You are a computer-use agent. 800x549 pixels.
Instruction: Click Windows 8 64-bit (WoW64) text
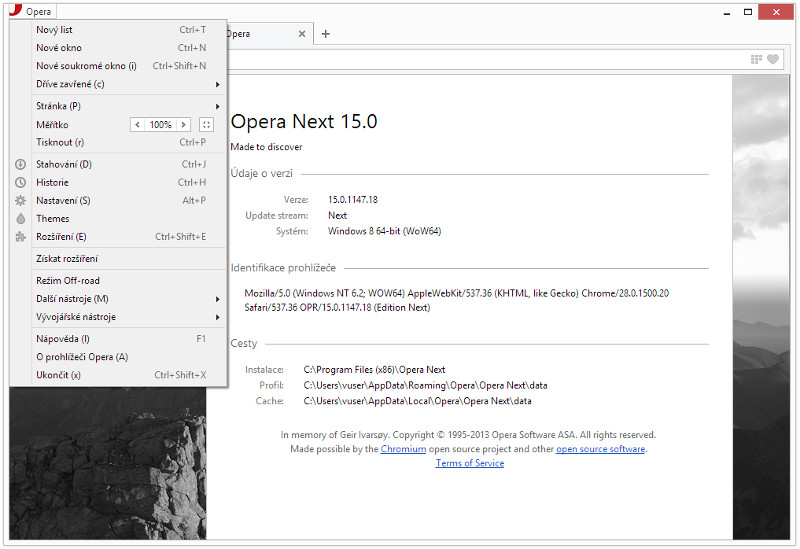pyautogui.click(x=385, y=231)
